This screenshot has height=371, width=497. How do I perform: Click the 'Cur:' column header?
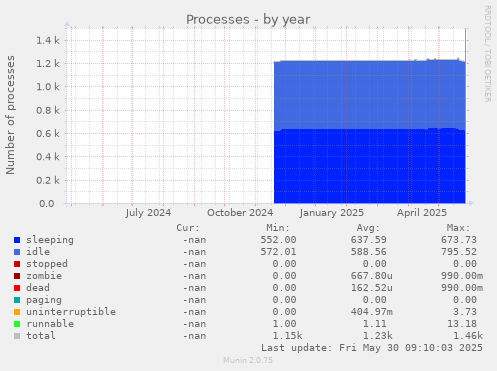pyautogui.click(x=188, y=228)
